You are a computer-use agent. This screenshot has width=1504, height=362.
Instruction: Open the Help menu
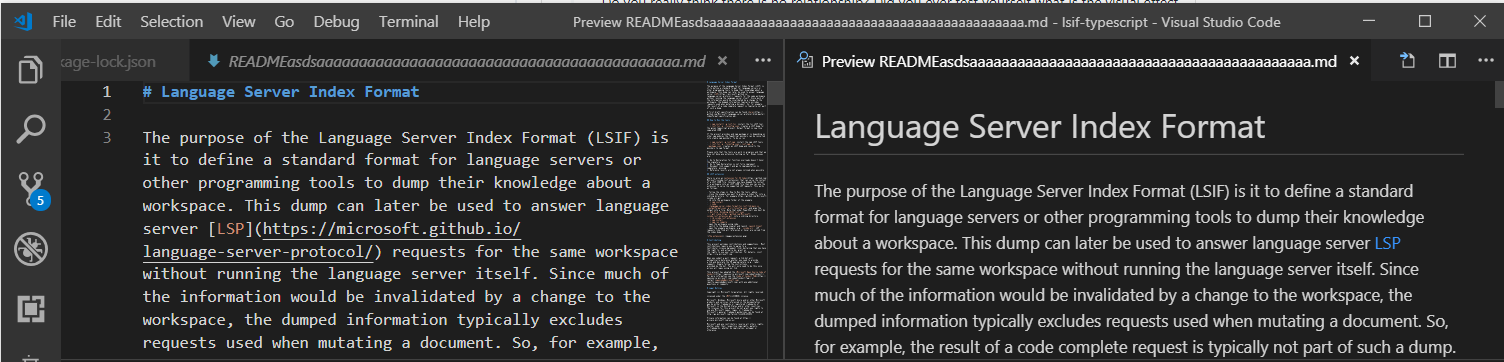[473, 21]
